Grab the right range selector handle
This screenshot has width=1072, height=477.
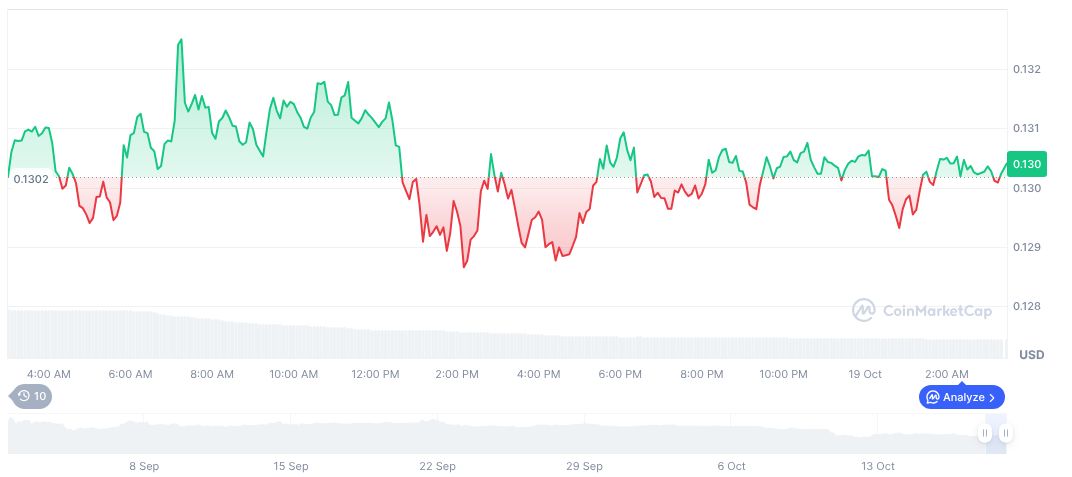click(1005, 433)
